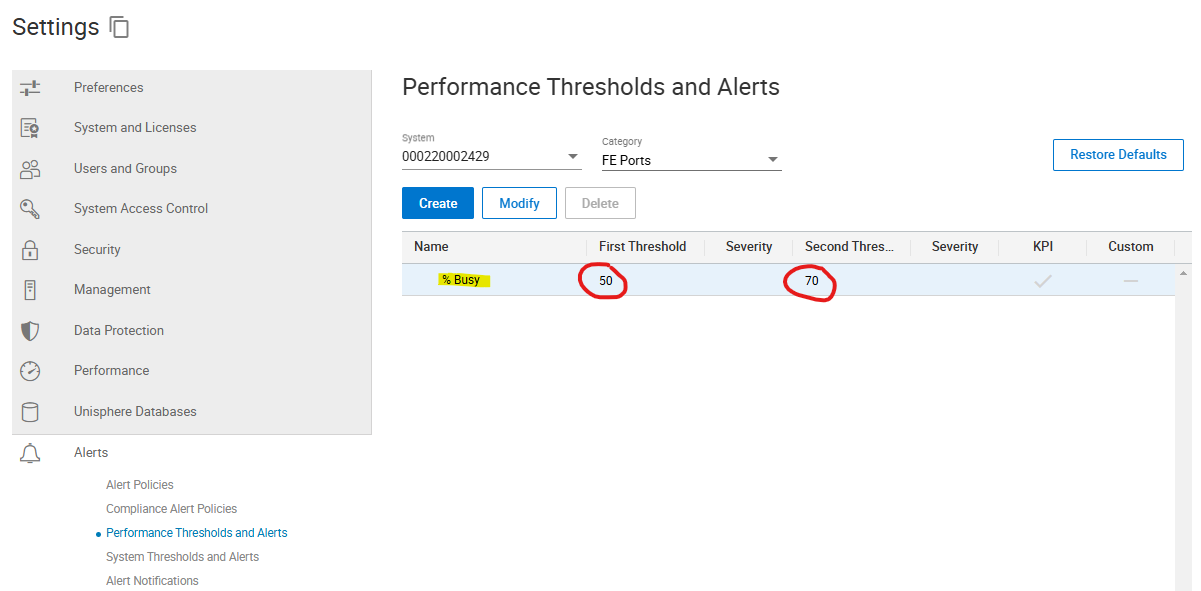Click the Data Protection shield icon

(x=30, y=331)
